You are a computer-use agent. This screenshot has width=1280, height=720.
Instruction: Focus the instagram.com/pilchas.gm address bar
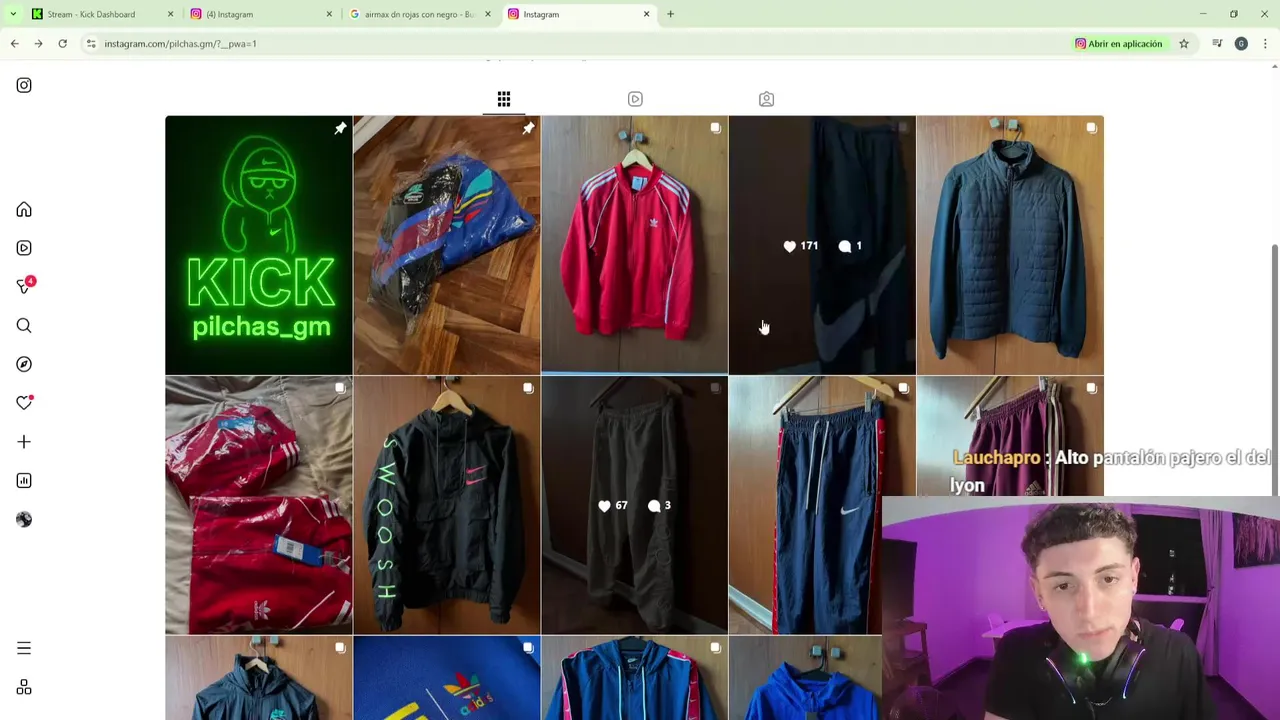coord(580,44)
